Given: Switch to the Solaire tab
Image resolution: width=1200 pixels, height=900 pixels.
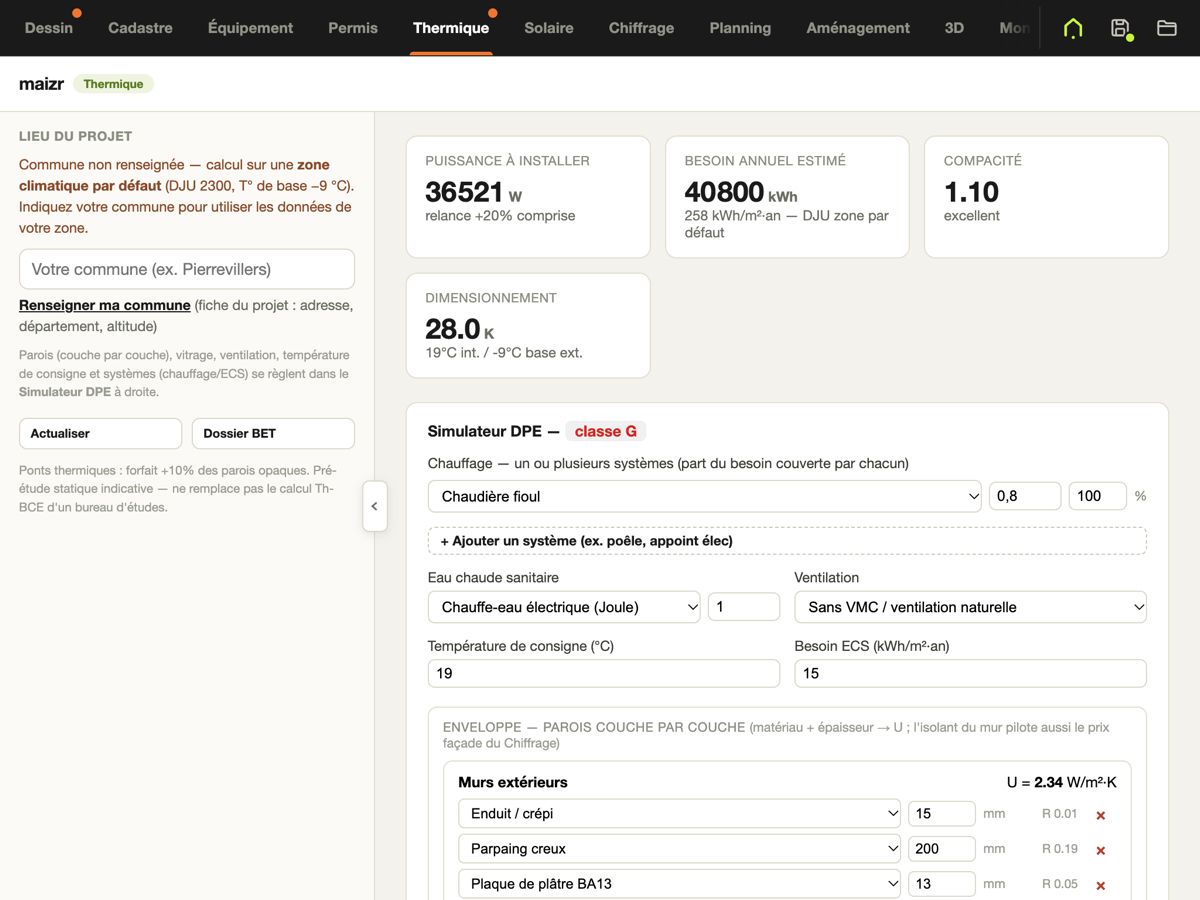Looking at the screenshot, I should click(549, 28).
